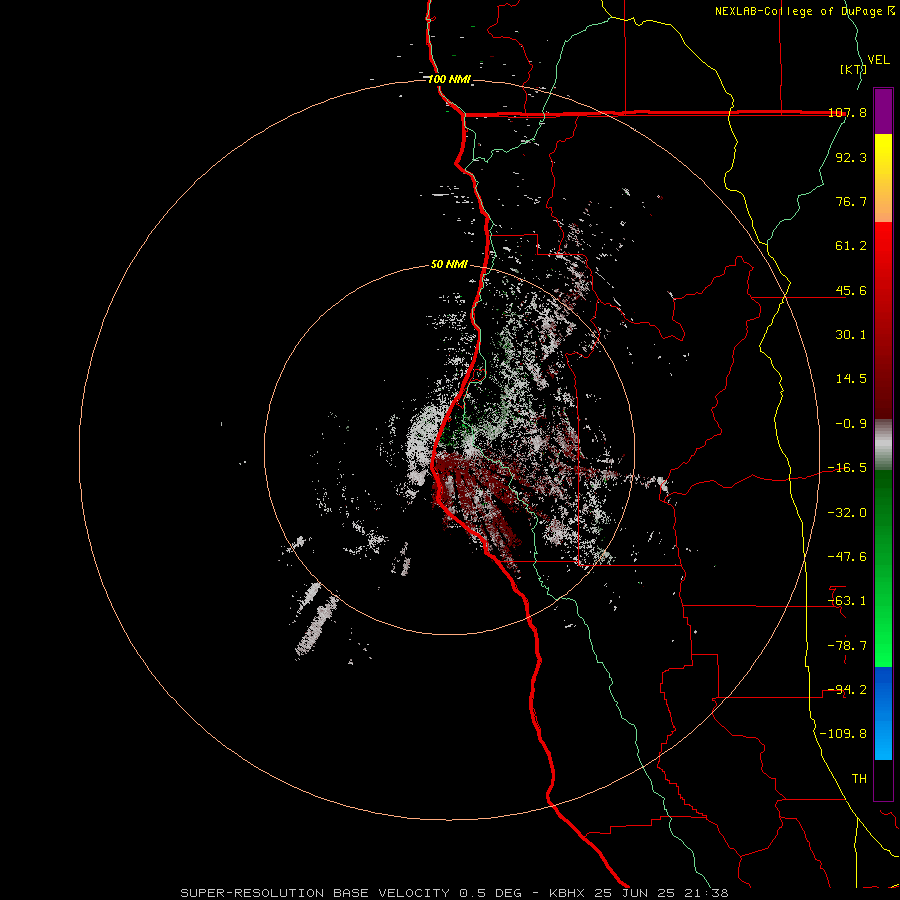
Task: Select the 92.3 legend value
Action: pyautogui.click(x=851, y=157)
